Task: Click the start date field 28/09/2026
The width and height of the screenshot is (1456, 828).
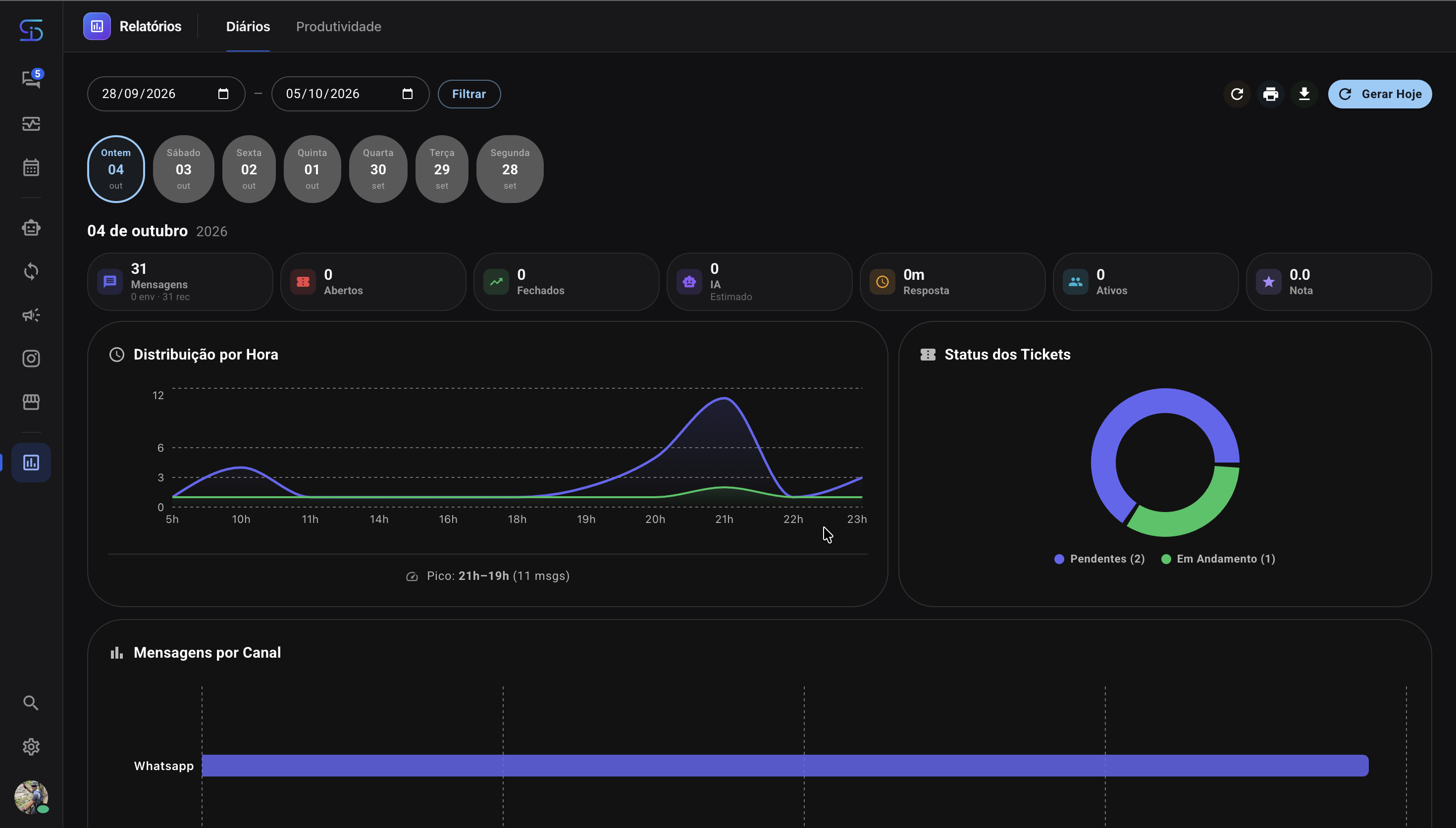Action: point(166,94)
